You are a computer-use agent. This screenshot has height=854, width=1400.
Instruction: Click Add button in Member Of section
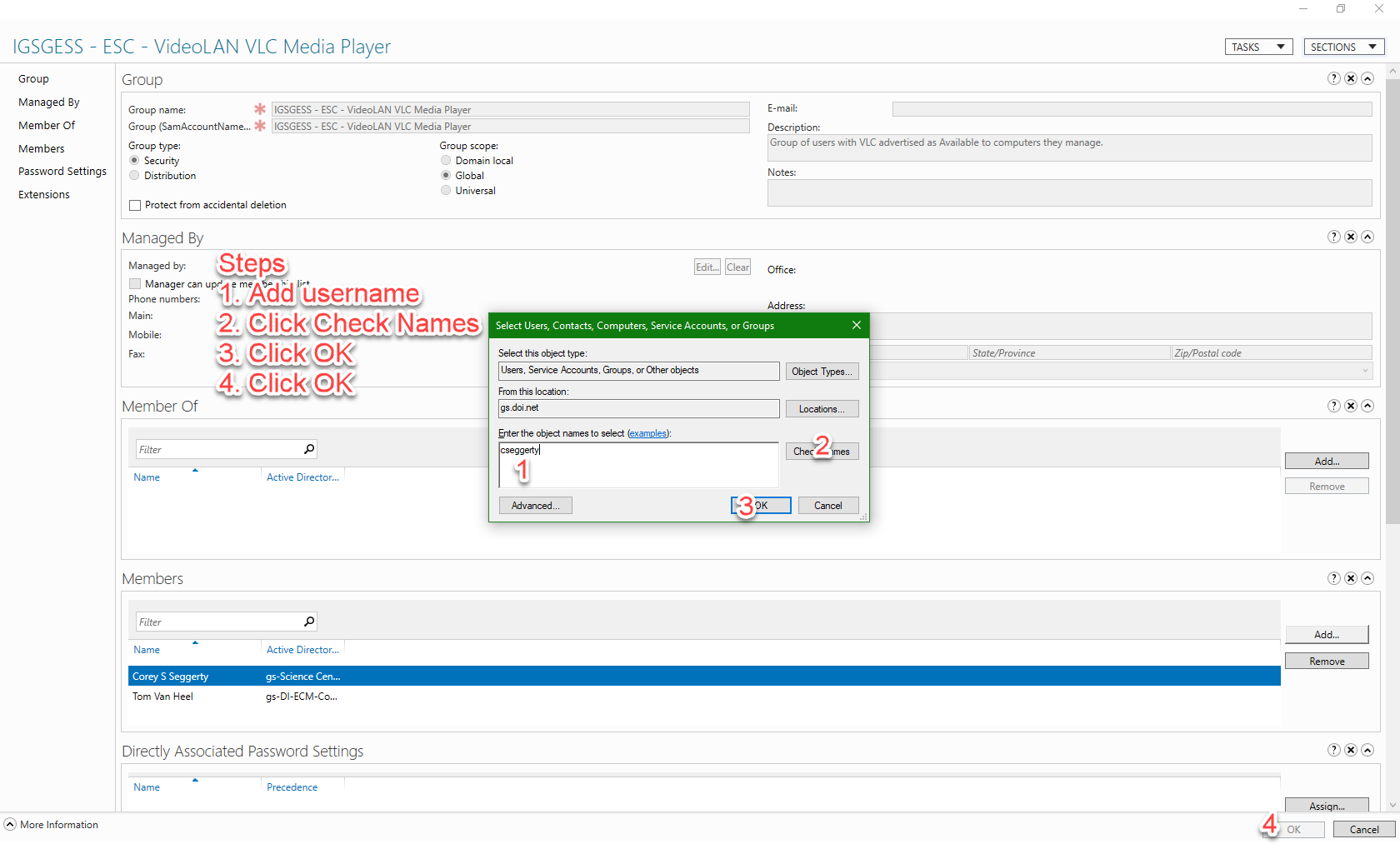pyautogui.click(x=1327, y=462)
